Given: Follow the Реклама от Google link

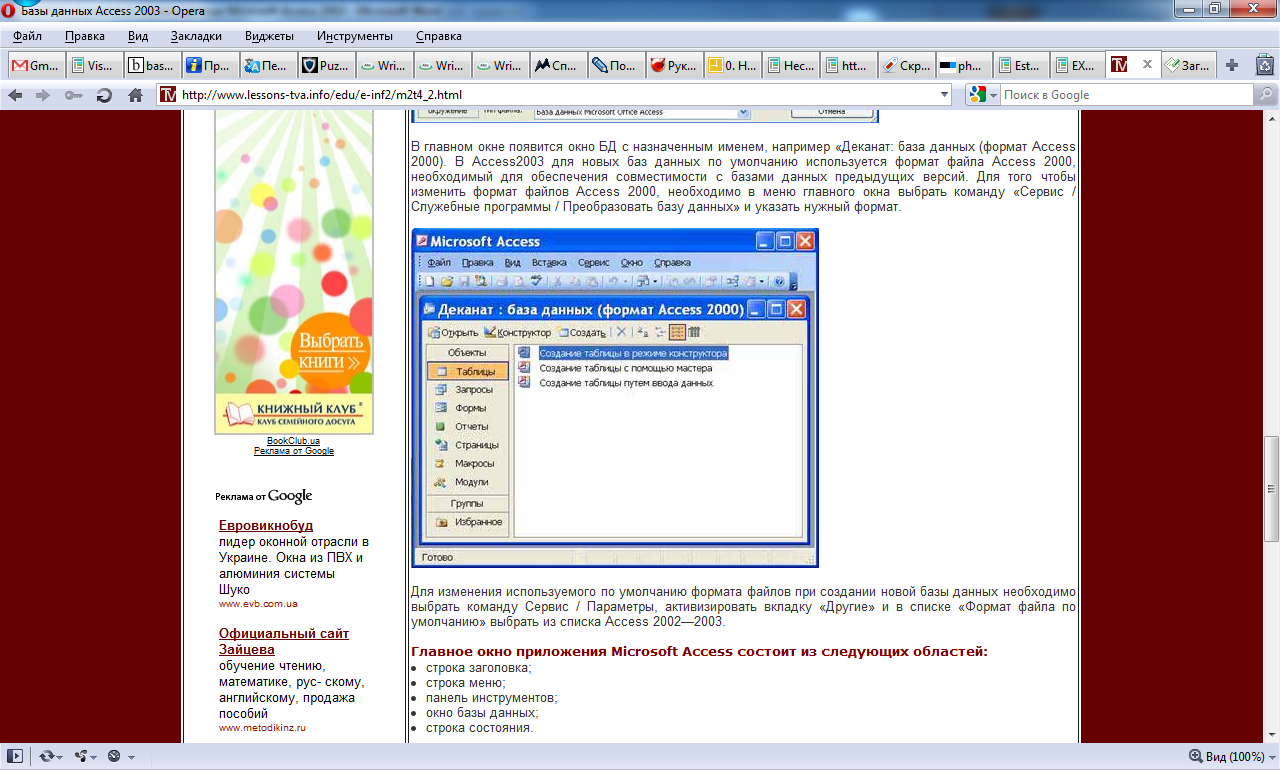Looking at the screenshot, I should pyautogui.click(x=293, y=451).
